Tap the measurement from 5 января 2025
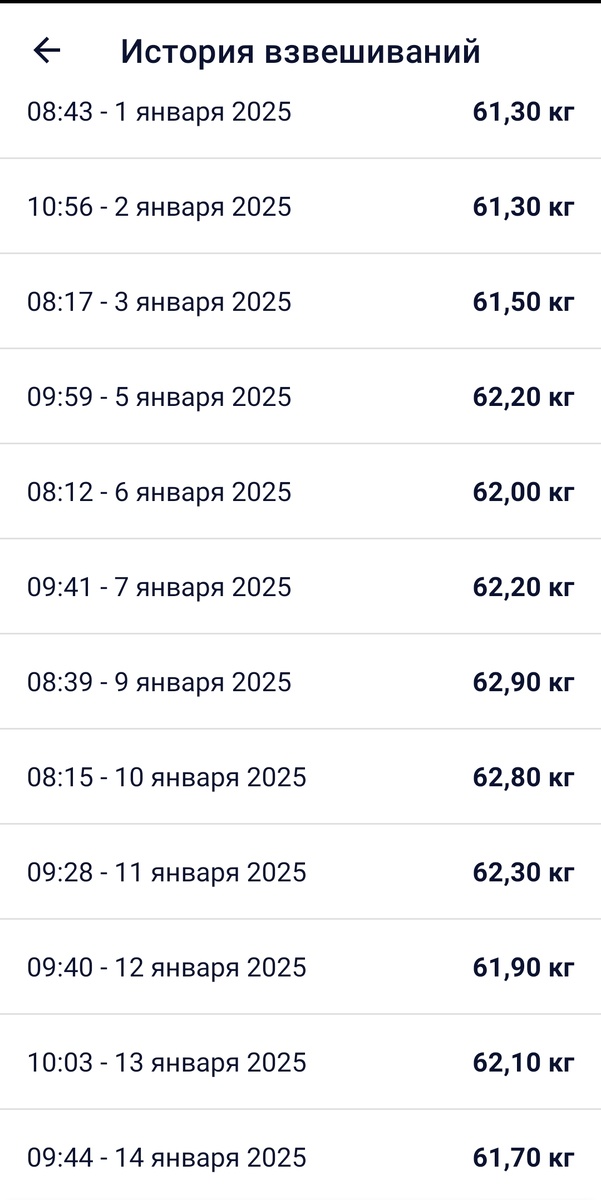The width and height of the screenshot is (601, 1200). pos(300,396)
